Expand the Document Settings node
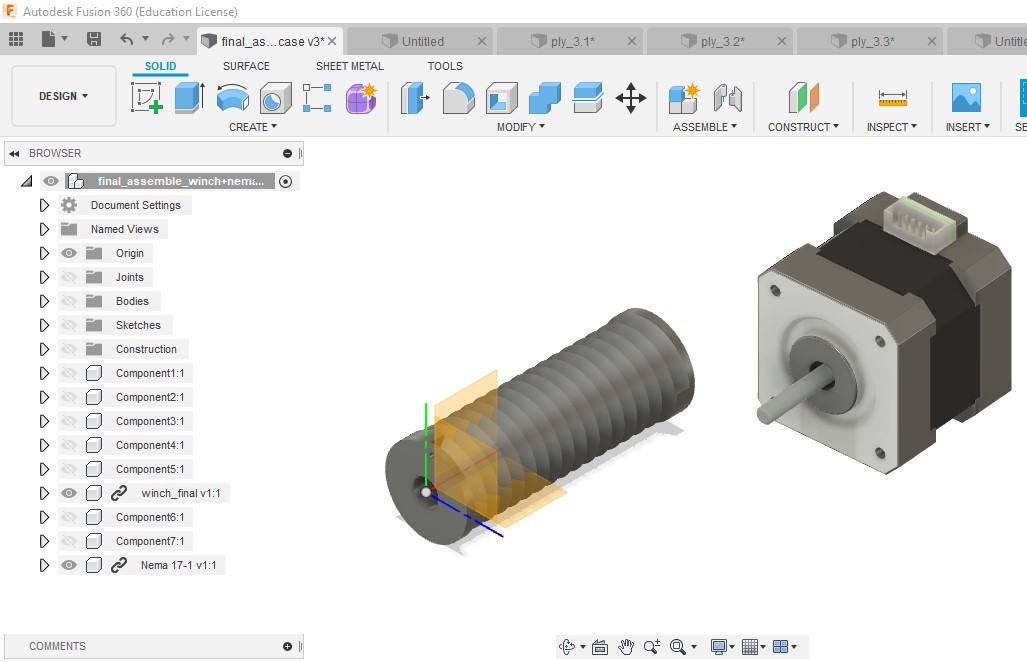 point(44,206)
